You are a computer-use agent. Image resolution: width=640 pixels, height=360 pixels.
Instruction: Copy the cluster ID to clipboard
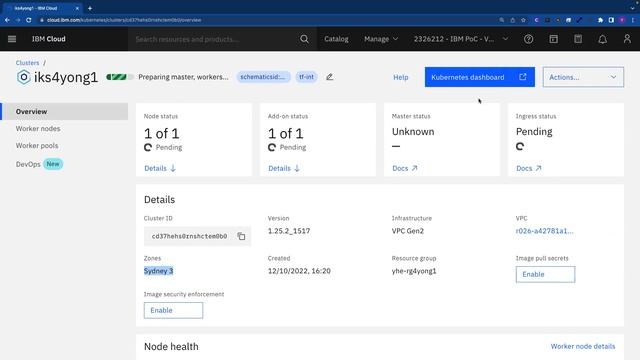click(241, 236)
